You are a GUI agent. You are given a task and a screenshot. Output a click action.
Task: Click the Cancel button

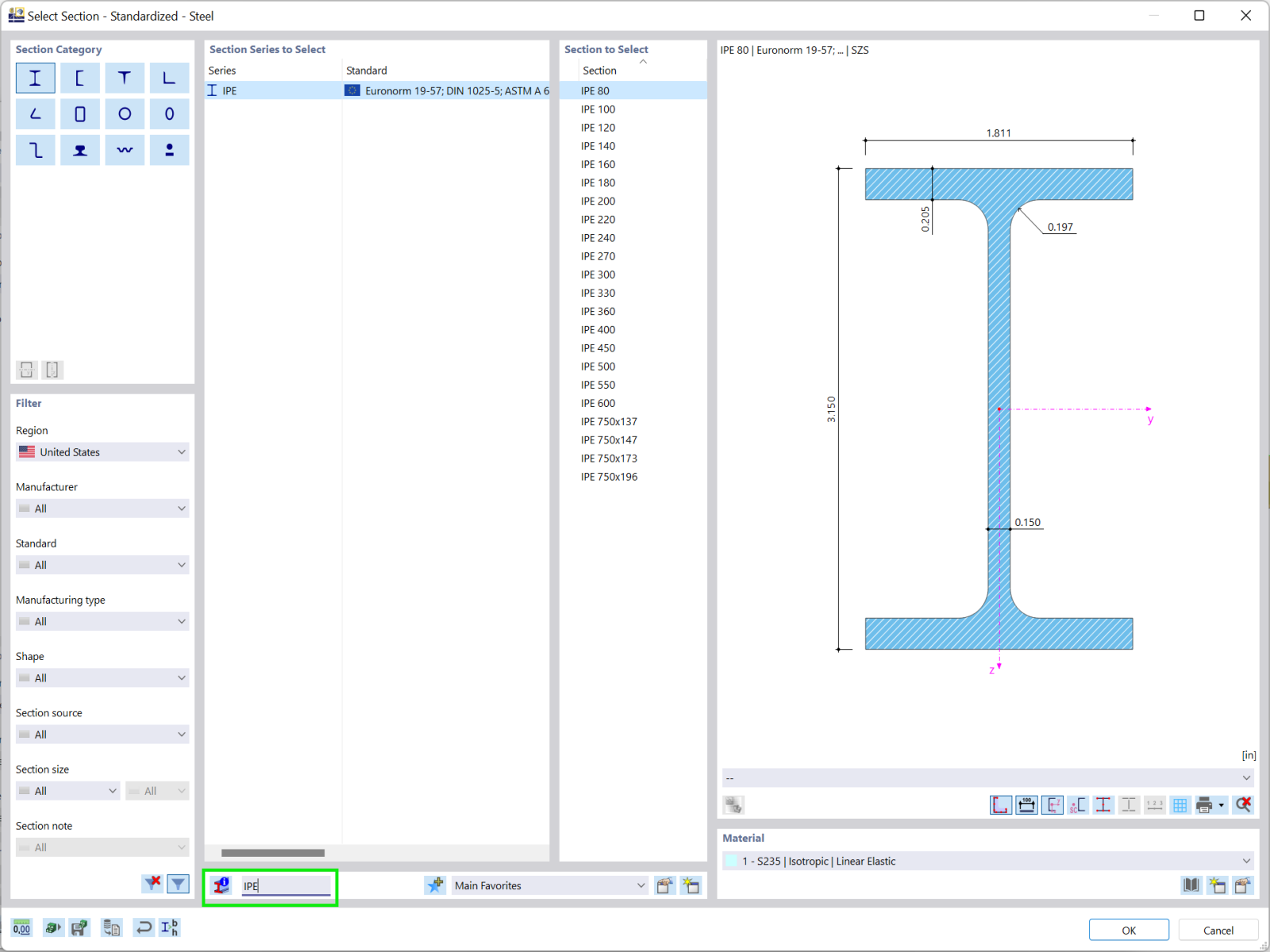click(1218, 930)
